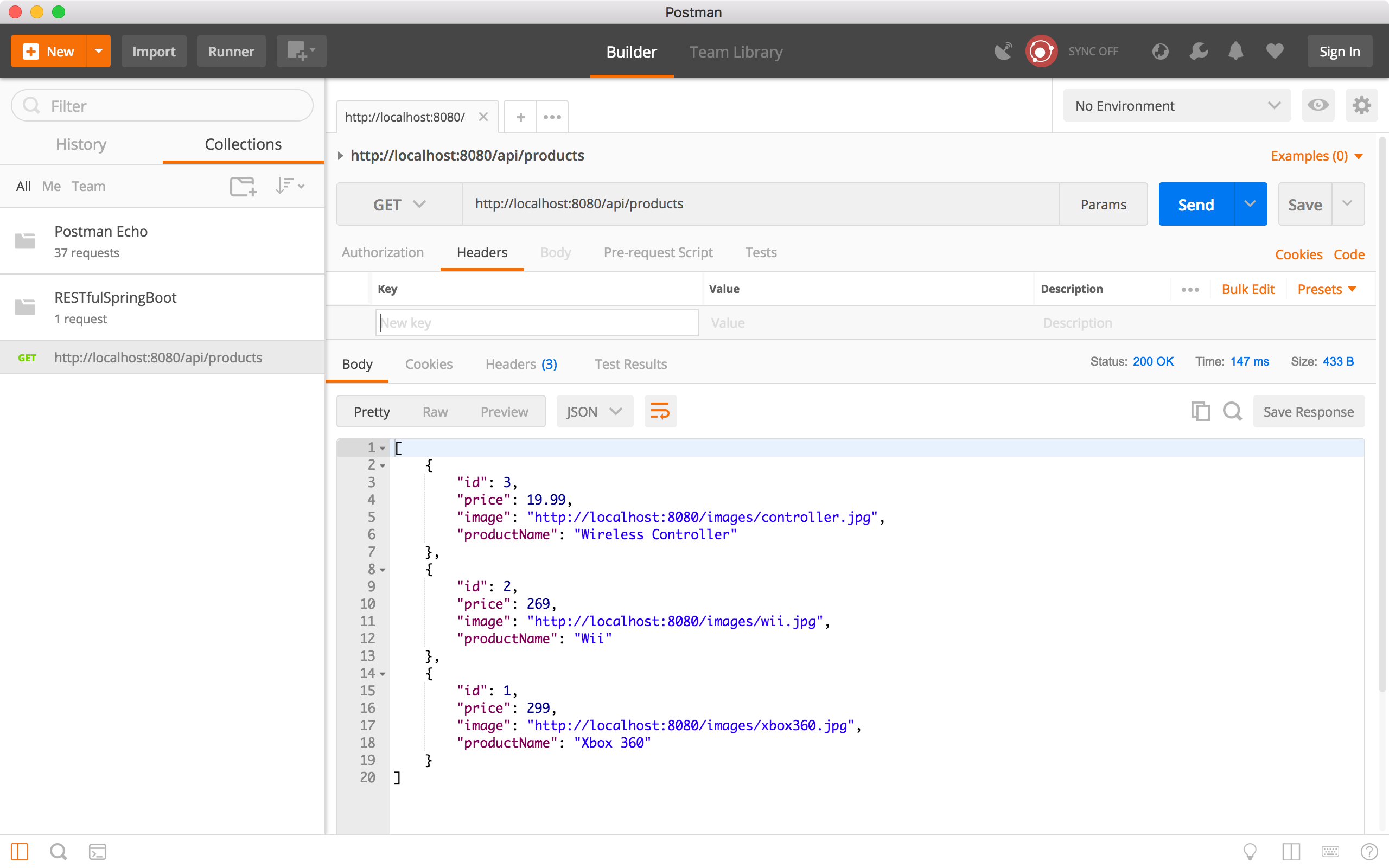The height and width of the screenshot is (868, 1389).
Task: Open the Tests request tab
Action: (x=761, y=253)
